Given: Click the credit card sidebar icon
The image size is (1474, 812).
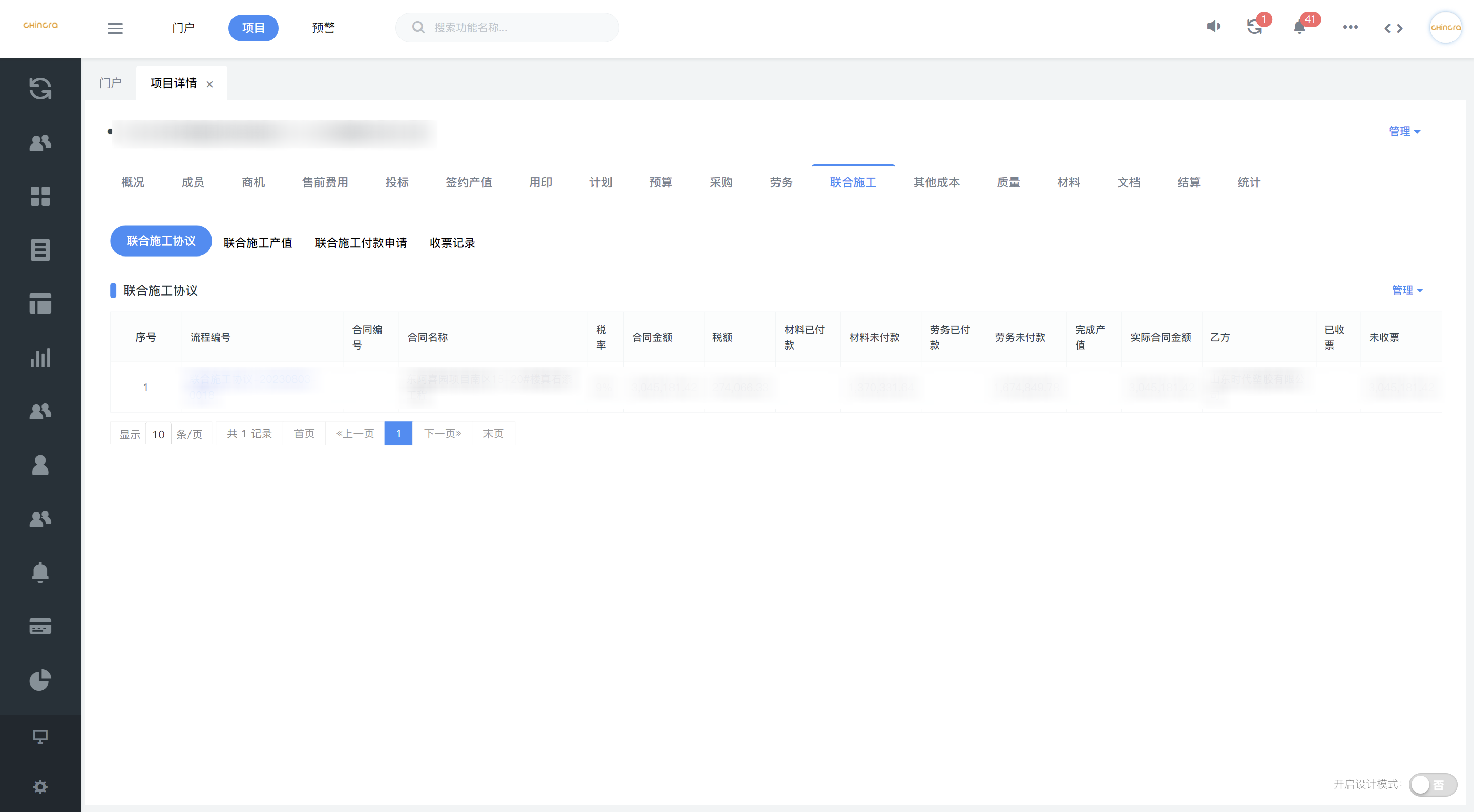Looking at the screenshot, I should tap(40, 626).
